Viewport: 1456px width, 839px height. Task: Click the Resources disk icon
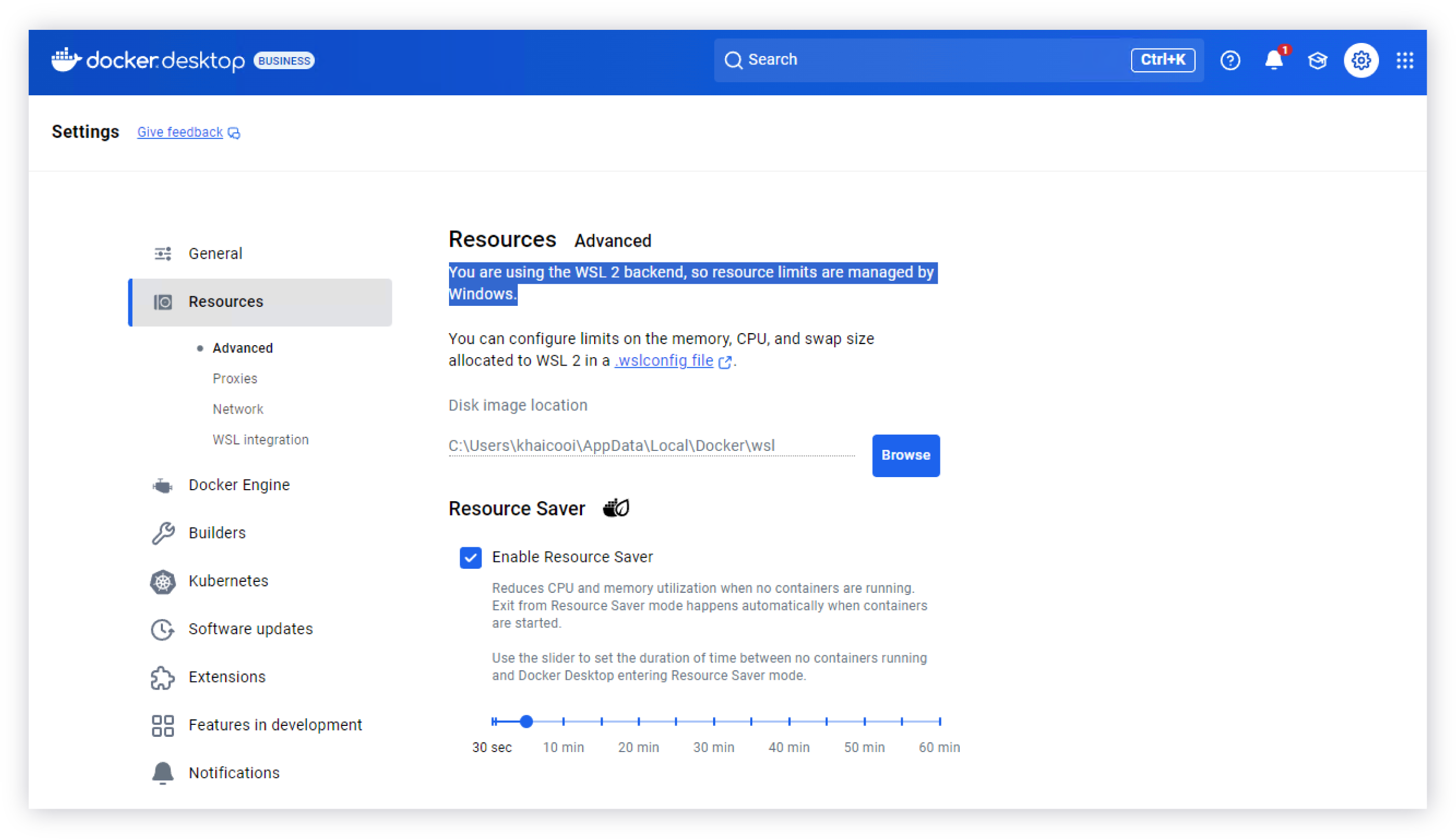[x=162, y=302]
